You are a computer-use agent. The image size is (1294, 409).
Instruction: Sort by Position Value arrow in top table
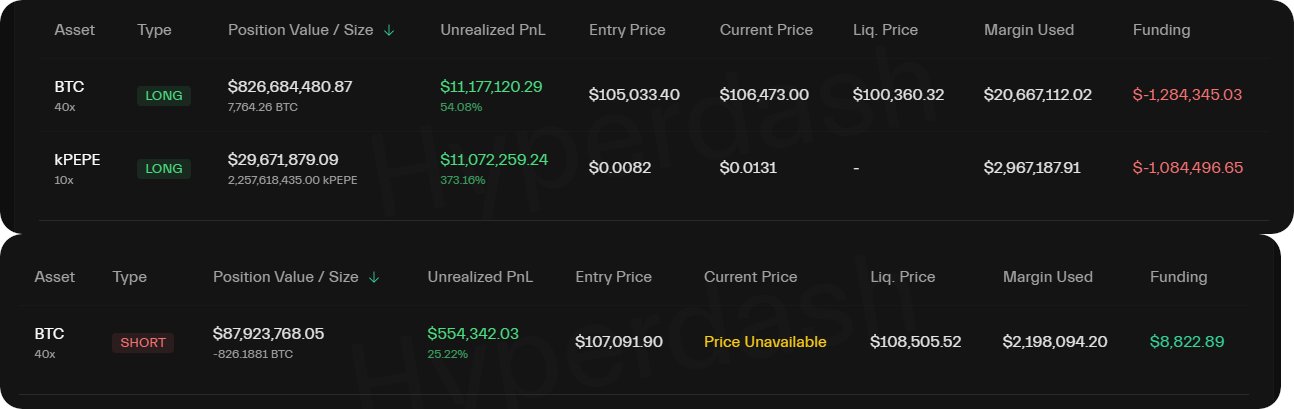(x=389, y=30)
